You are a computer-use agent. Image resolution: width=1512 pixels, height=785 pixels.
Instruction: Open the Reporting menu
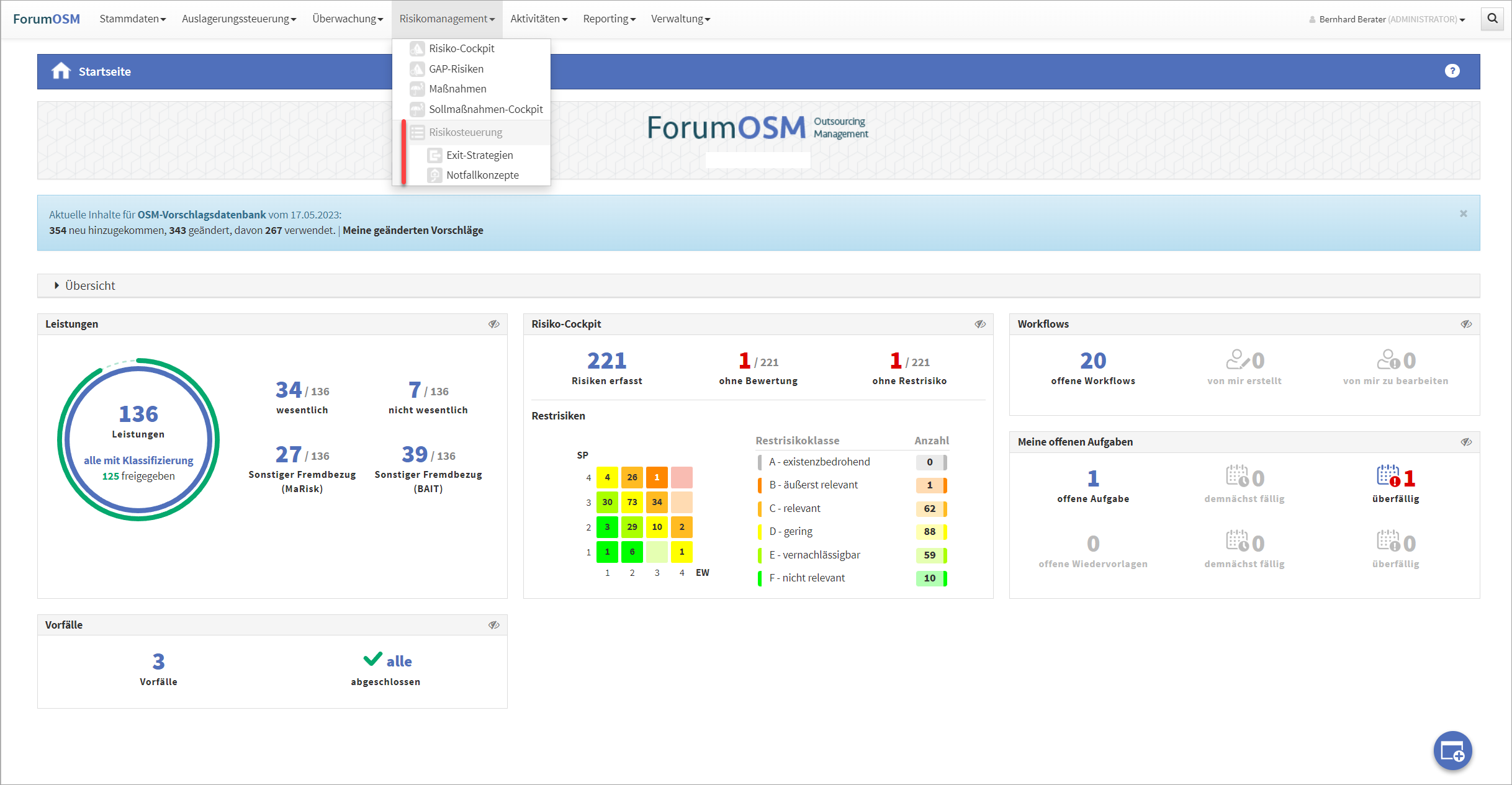pos(609,19)
